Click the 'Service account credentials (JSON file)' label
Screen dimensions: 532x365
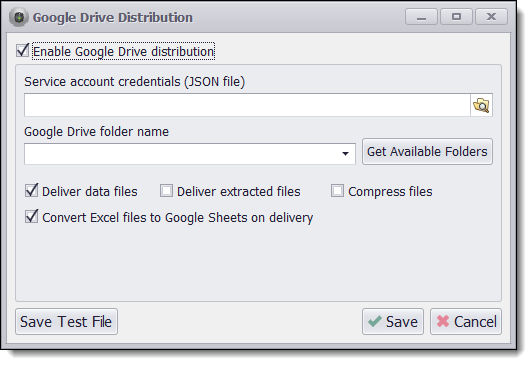coord(135,82)
